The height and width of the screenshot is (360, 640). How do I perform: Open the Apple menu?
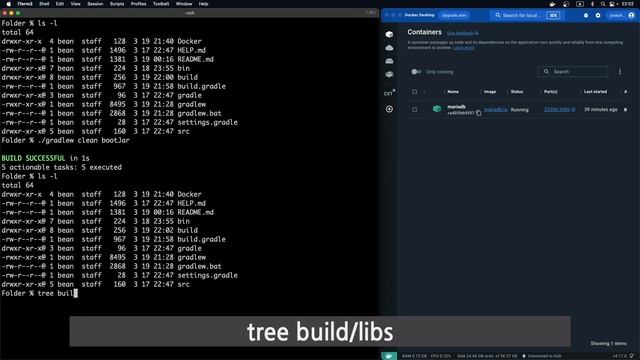pos(9,4)
